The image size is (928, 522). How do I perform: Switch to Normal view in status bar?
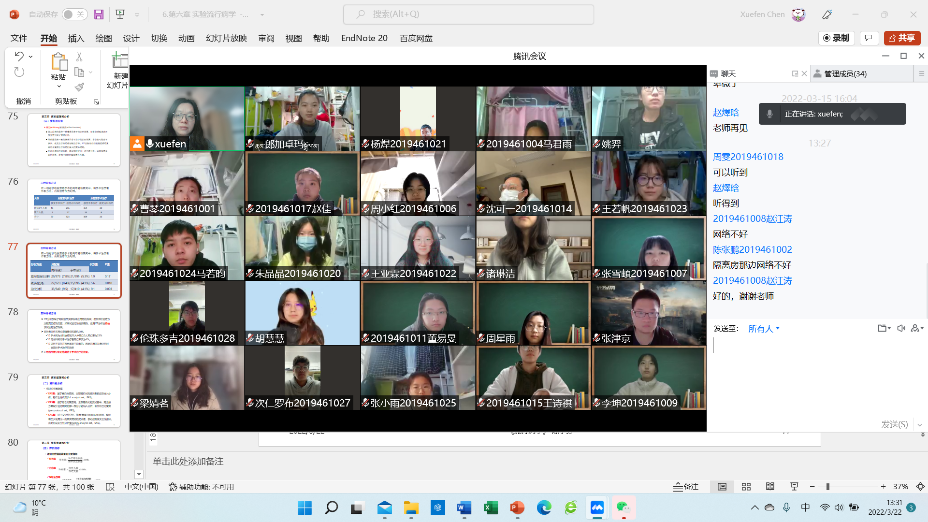(x=720, y=487)
